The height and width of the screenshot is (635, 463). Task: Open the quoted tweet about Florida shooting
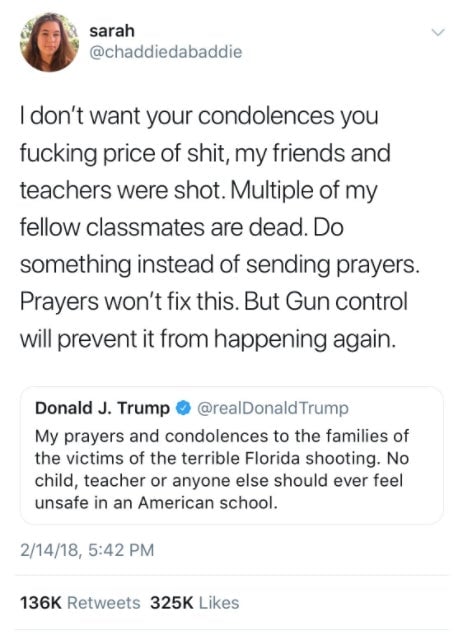(x=231, y=456)
